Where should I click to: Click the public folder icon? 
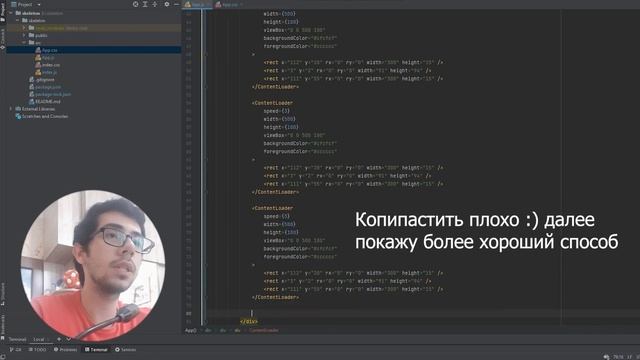(x=31, y=35)
